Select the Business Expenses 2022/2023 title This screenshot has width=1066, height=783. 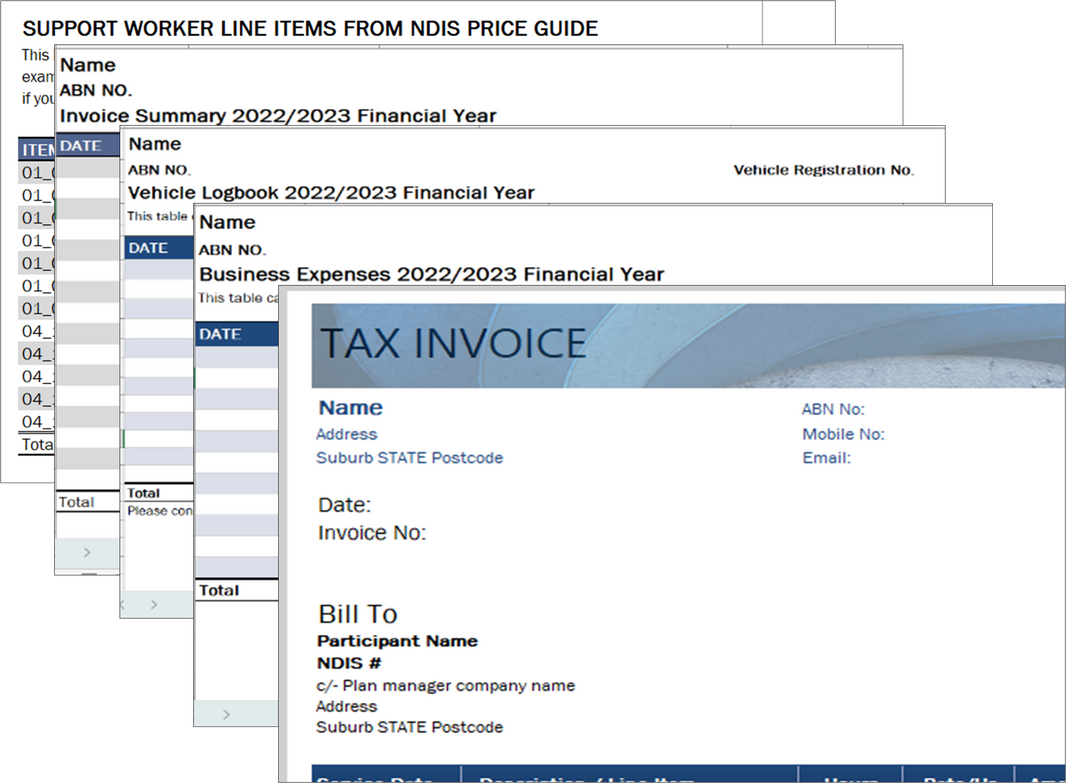click(431, 274)
